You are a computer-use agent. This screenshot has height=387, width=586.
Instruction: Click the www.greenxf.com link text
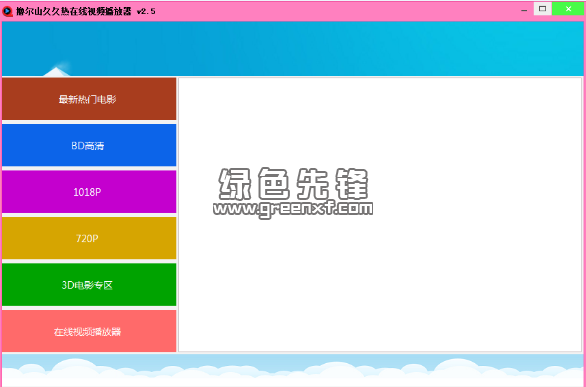point(293,209)
